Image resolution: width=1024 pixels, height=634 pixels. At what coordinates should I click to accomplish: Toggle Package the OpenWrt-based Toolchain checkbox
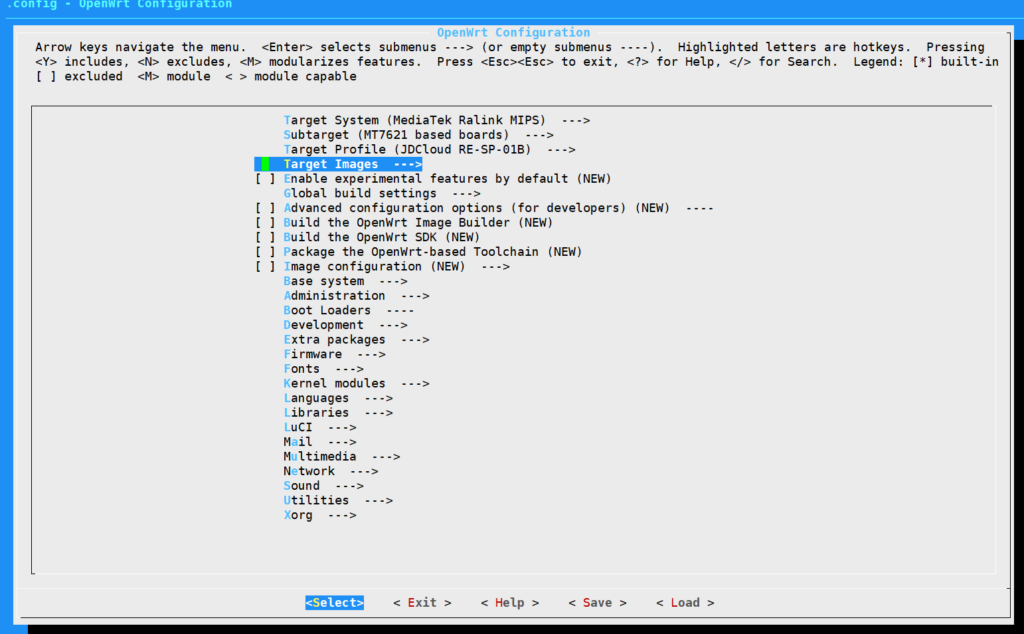(x=265, y=252)
